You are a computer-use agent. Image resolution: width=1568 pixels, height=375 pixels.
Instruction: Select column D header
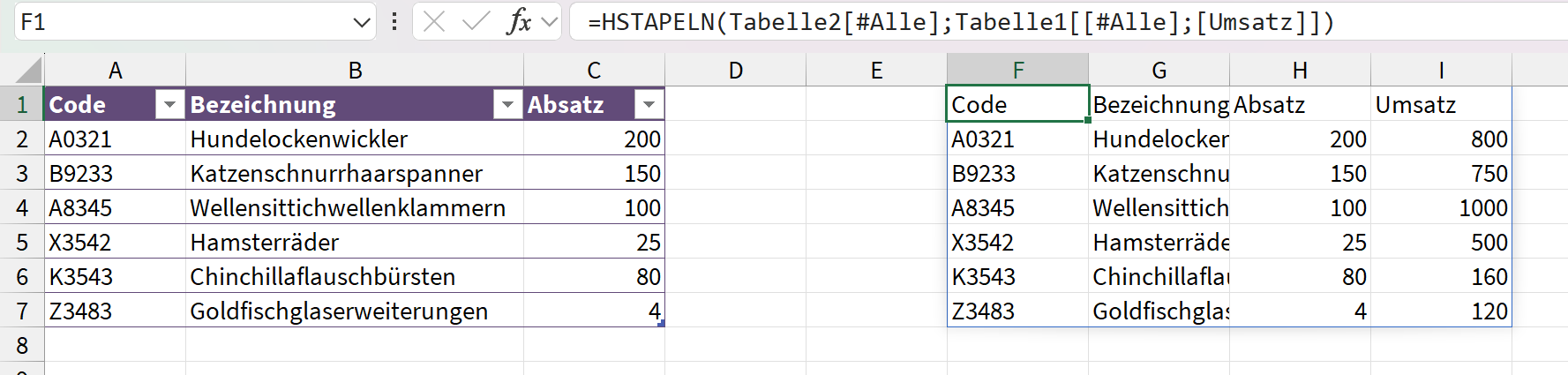pyautogui.click(x=735, y=71)
